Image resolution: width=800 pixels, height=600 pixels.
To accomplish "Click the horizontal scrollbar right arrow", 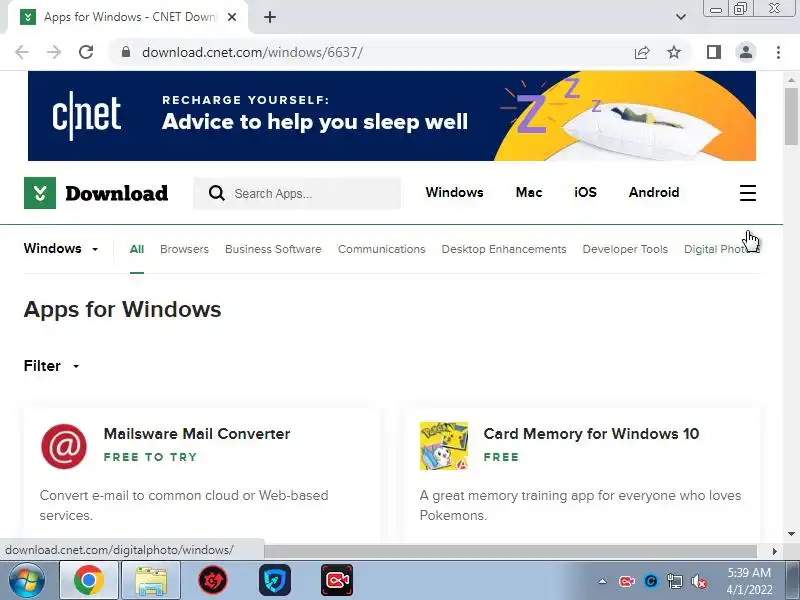I will (774, 551).
